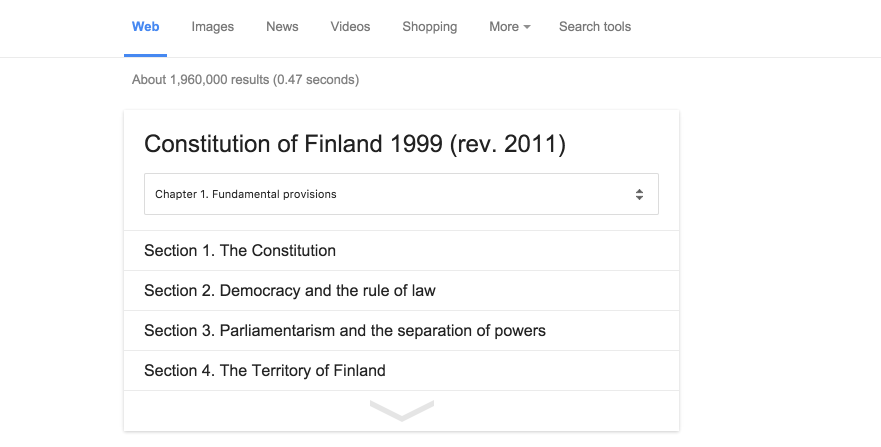Click the Search tools button
The height and width of the screenshot is (447, 881).
pos(595,27)
